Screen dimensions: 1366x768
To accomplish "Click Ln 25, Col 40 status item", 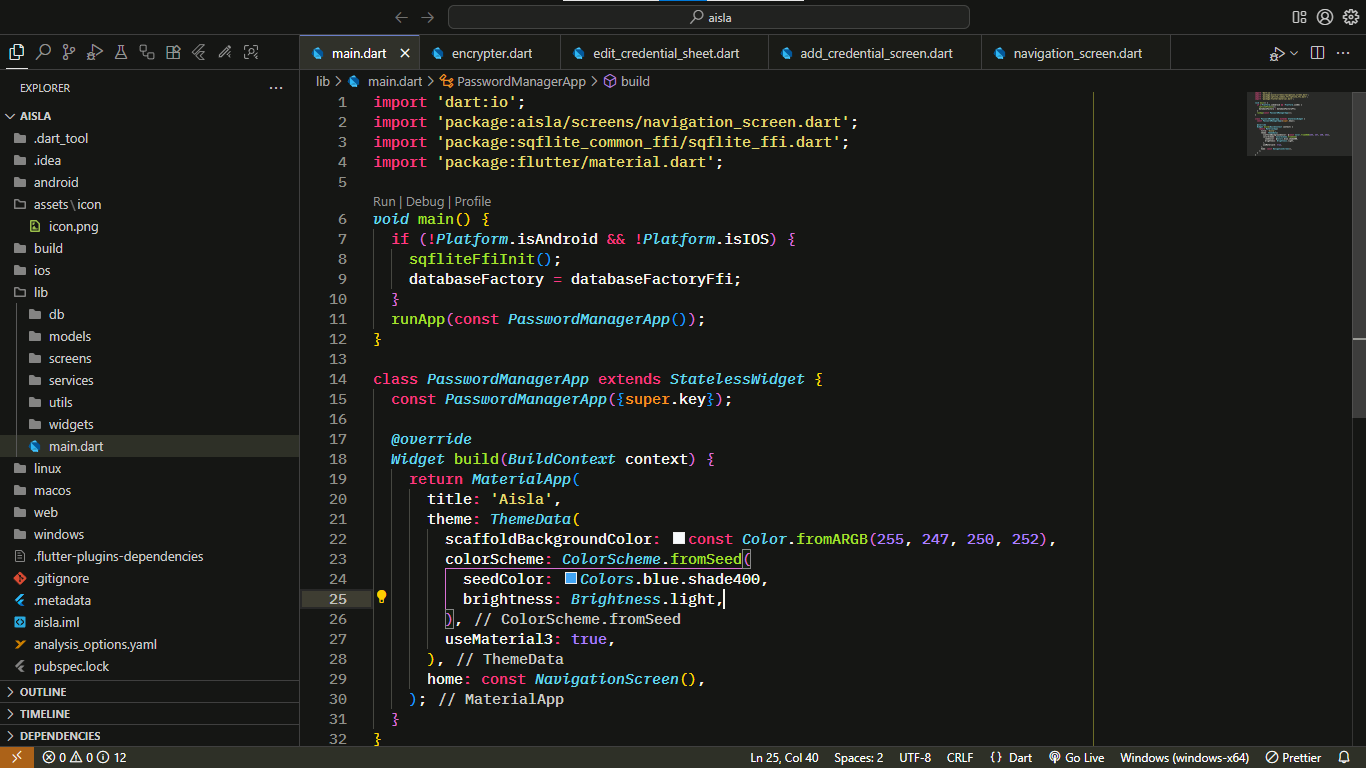I will 784,757.
